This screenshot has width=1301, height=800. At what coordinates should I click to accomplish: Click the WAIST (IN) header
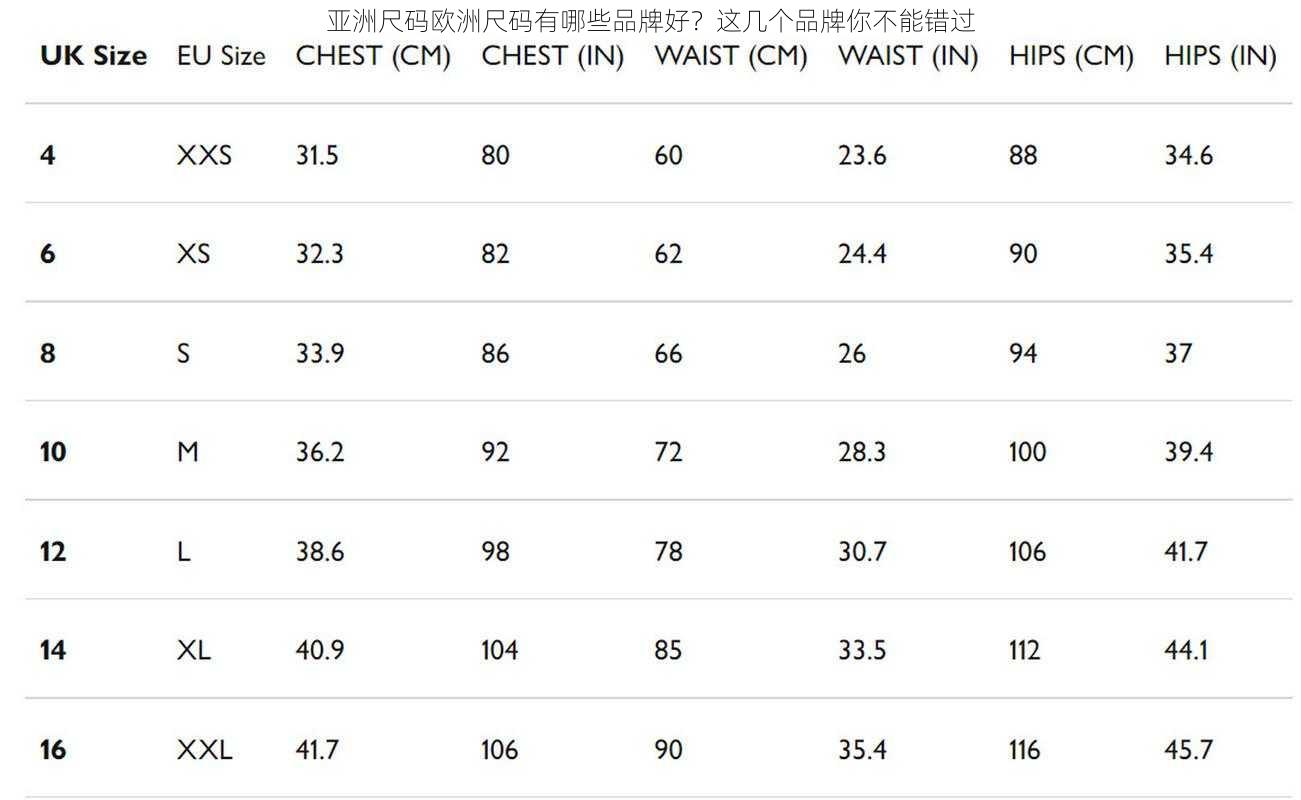point(908,56)
